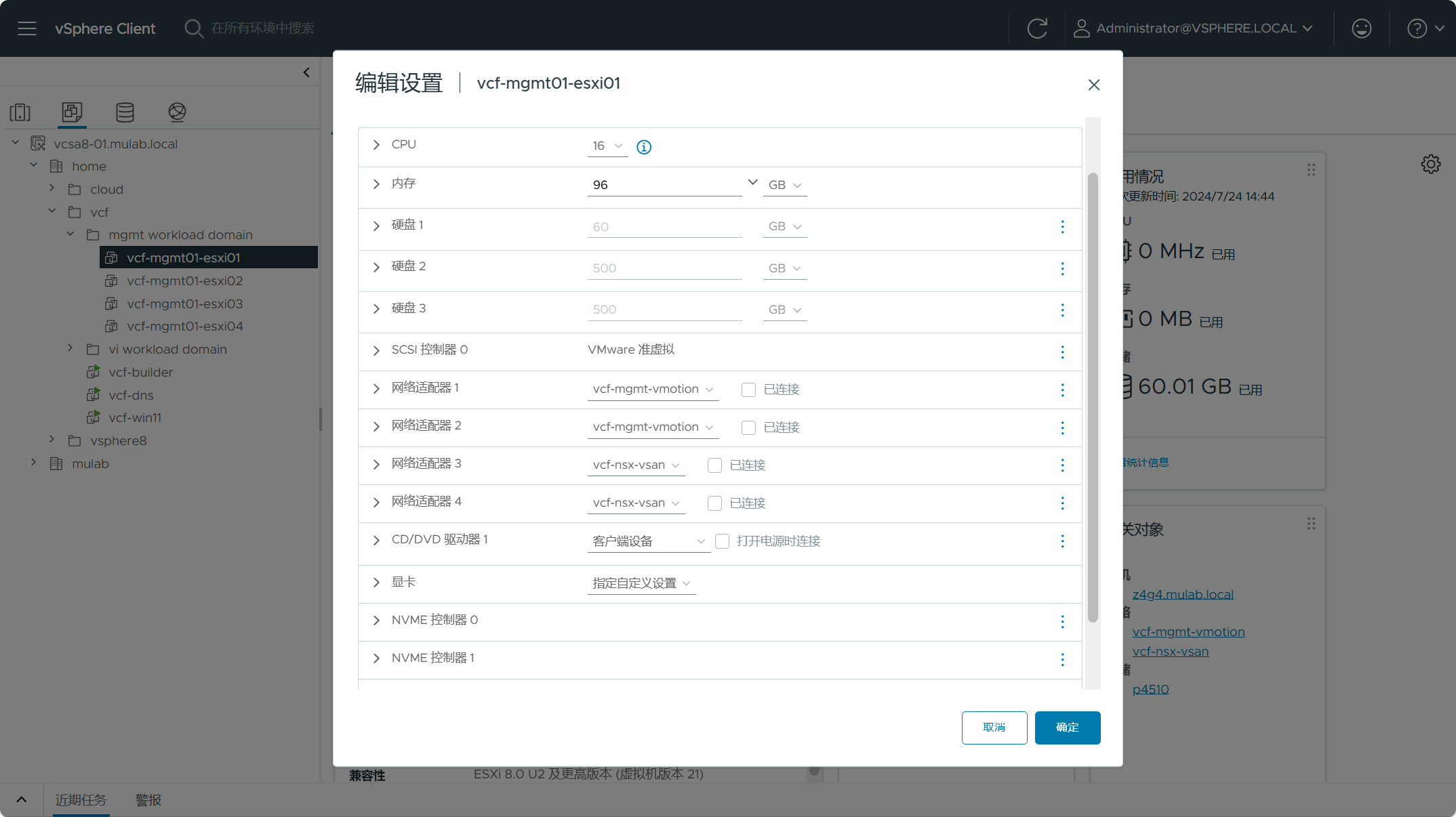1456x817 pixels.
Task: Choose network for 网络适配器 1 dropdown
Action: click(653, 390)
